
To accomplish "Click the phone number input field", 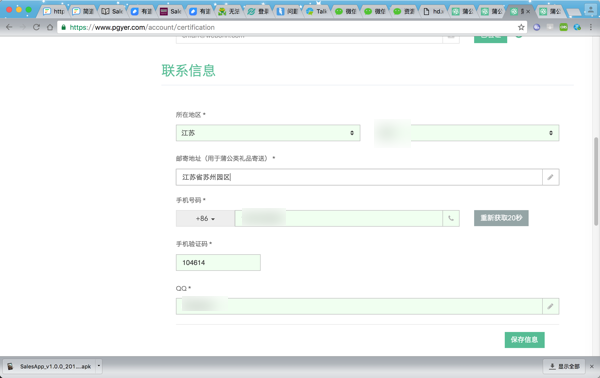I will click(x=338, y=218).
